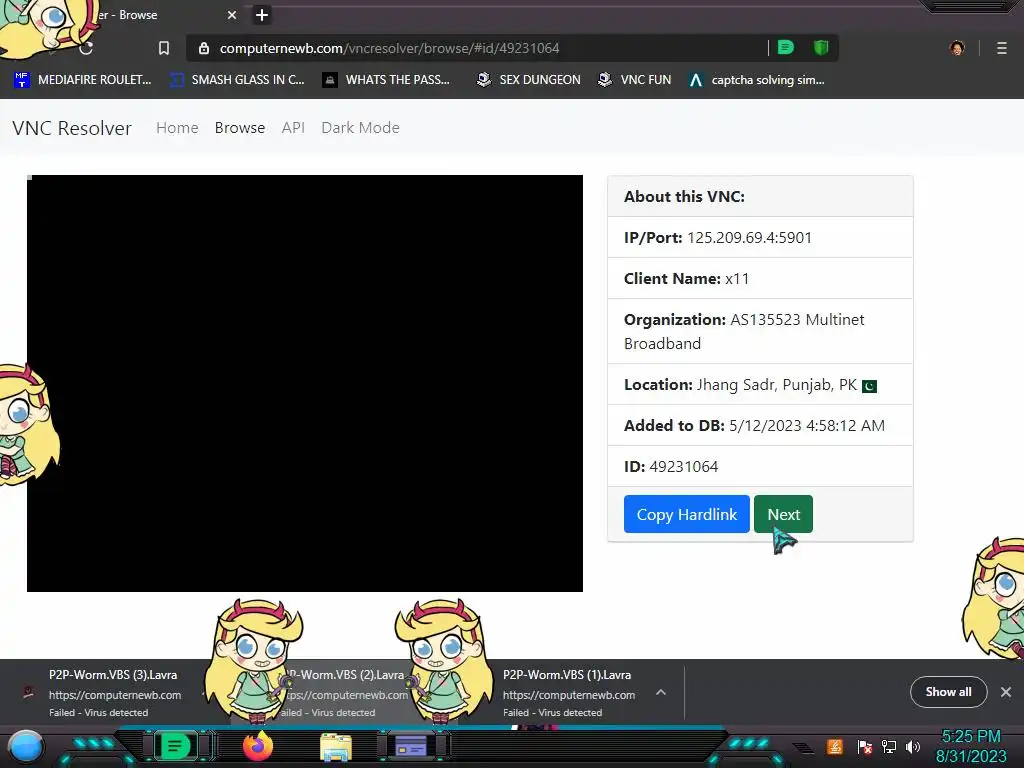Click the VNC Resolver brand title

pyautogui.click(x=72, y=128)
